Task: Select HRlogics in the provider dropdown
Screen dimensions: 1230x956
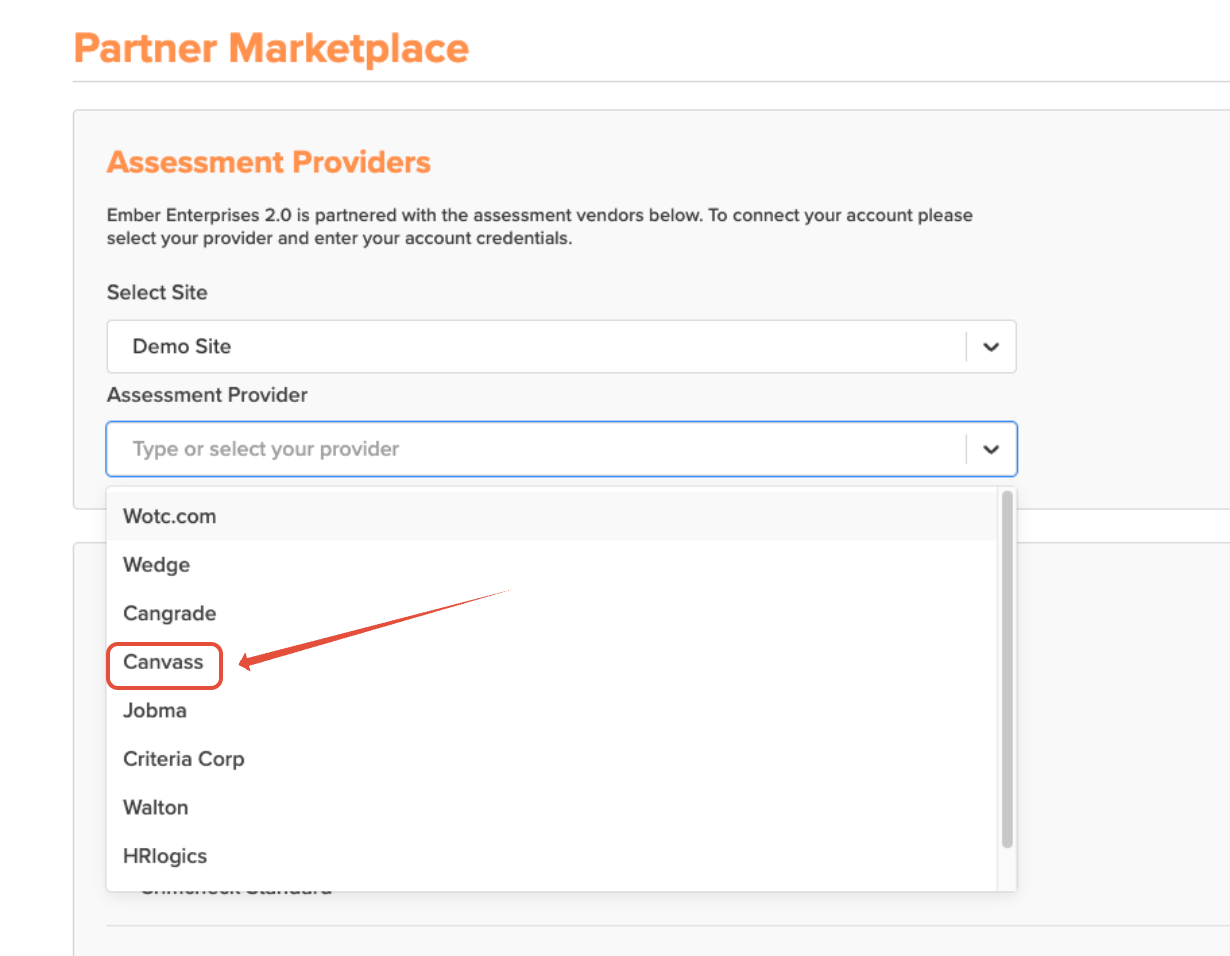Action: (551, 856)
